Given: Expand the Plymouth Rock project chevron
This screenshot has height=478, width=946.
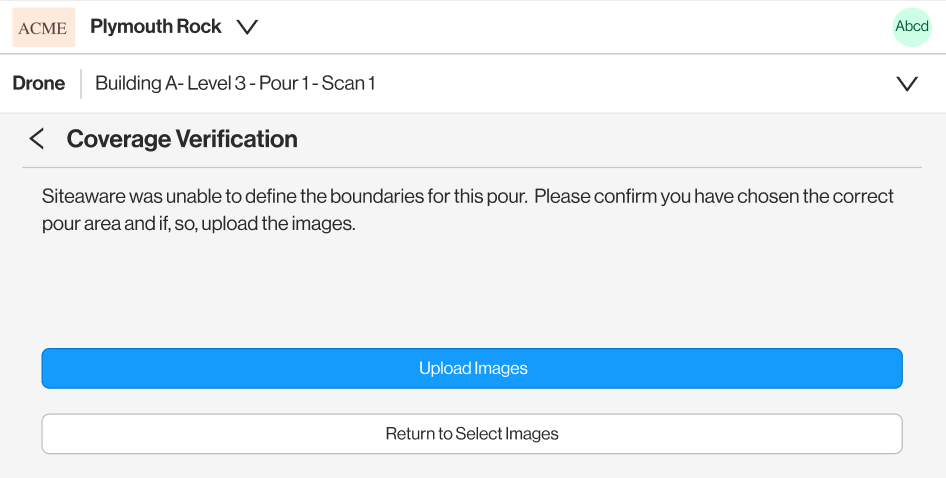Looking at the screenshot, I should (247, 27).
